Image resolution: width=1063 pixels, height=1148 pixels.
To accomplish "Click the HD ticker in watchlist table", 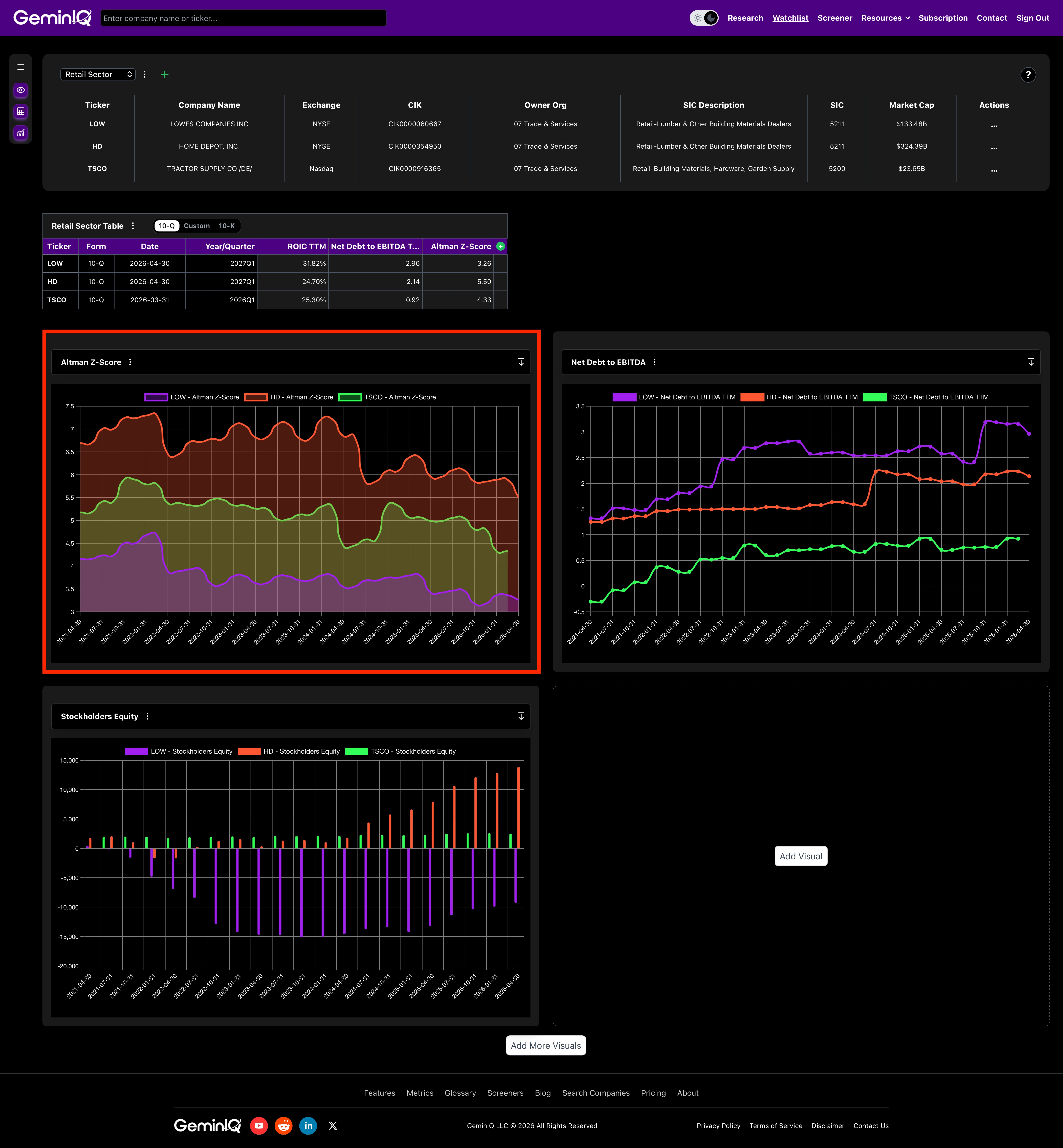I will [97, 147].
